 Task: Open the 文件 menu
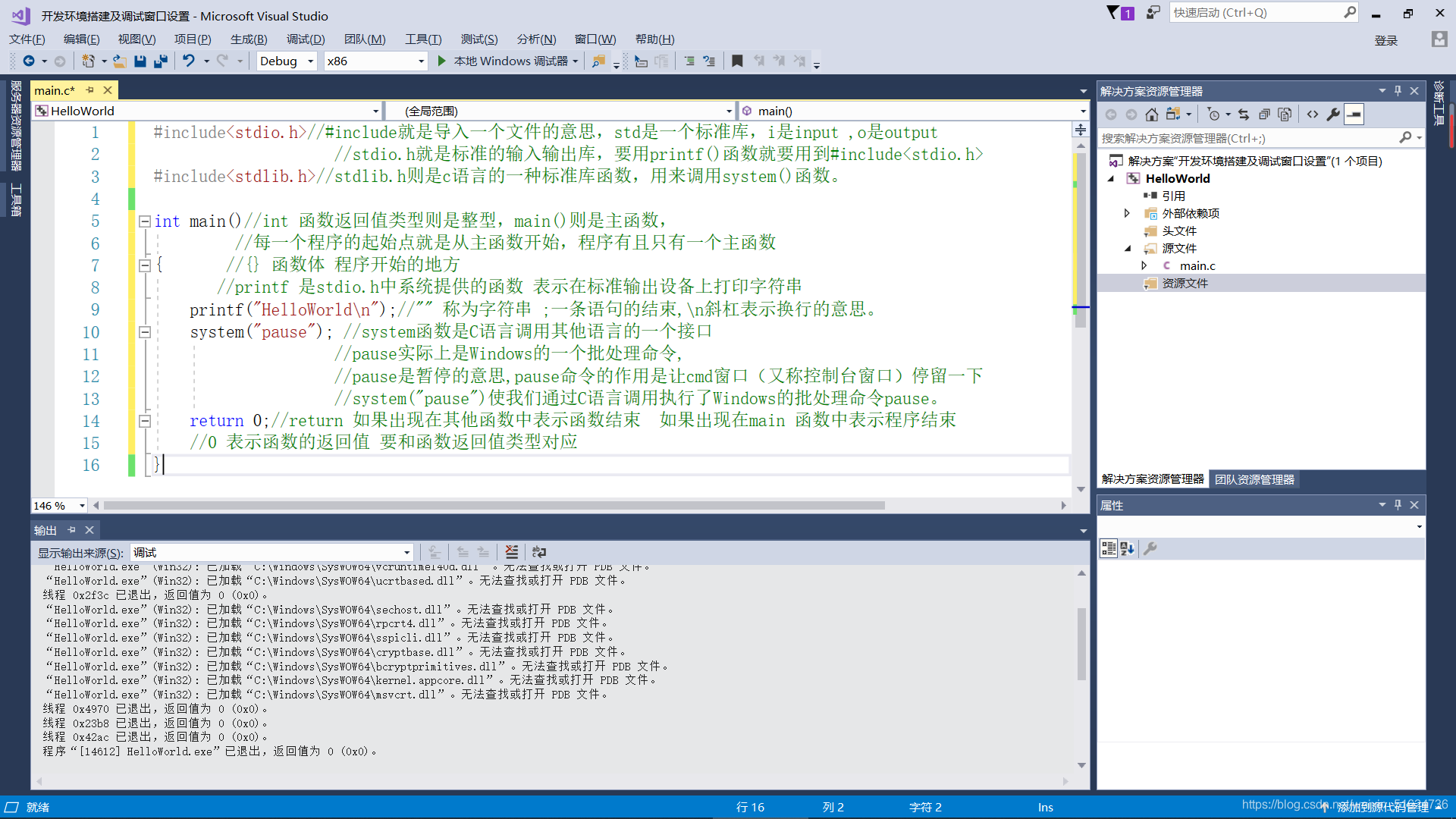point(29,39)
